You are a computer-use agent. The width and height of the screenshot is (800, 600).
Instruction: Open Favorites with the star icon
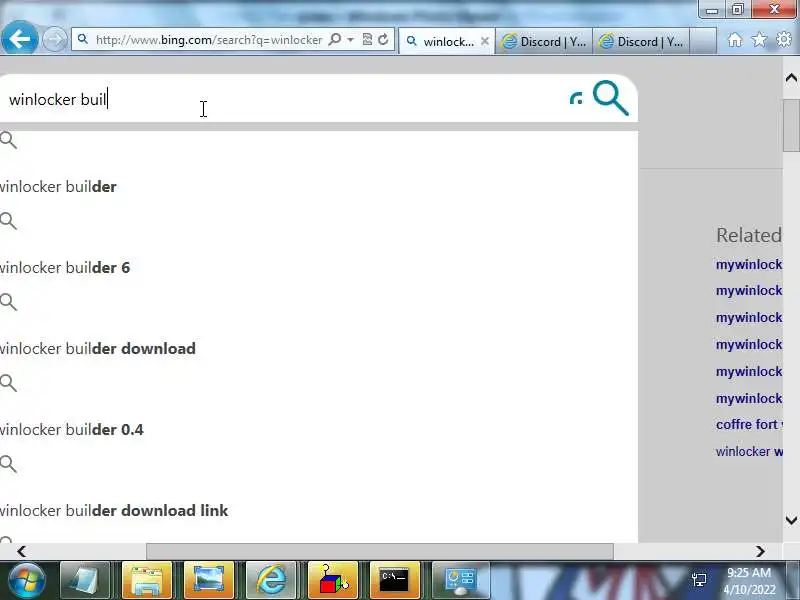click(x=759, y=40)
